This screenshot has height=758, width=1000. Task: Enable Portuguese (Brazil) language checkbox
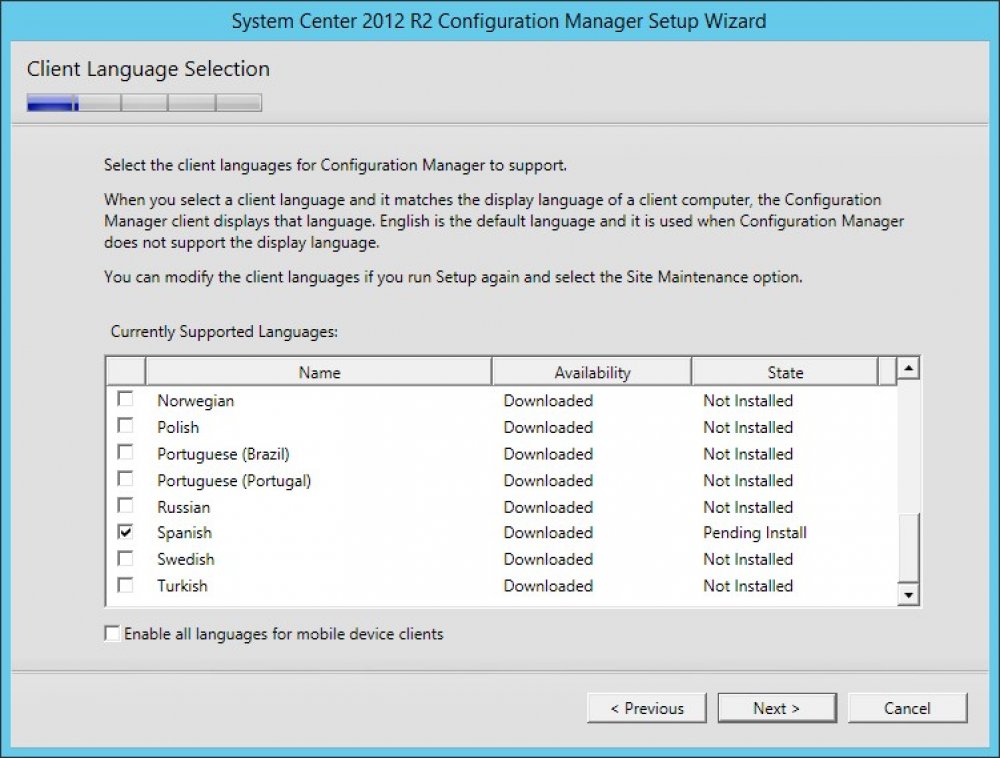[126, 452]
